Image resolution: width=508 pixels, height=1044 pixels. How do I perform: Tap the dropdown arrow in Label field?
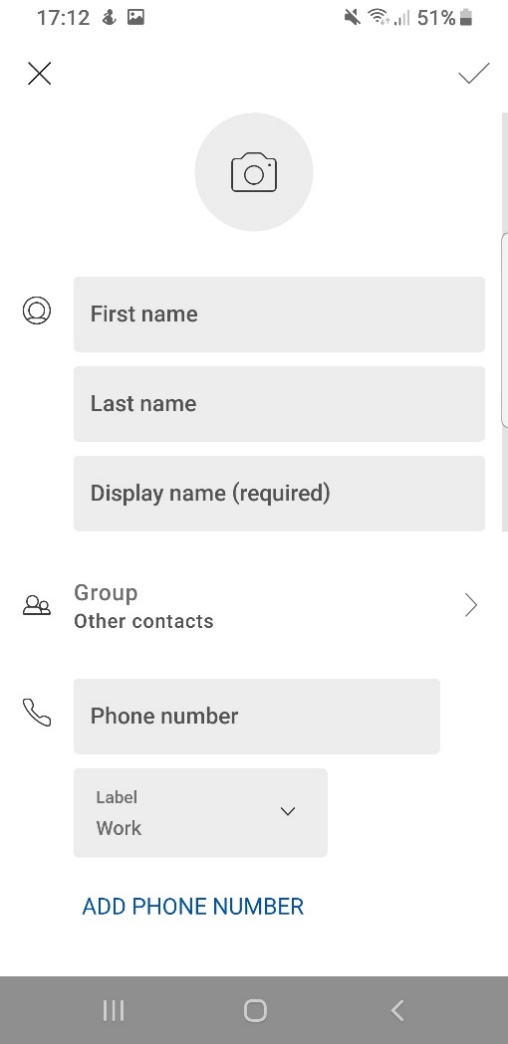point(288,811)
